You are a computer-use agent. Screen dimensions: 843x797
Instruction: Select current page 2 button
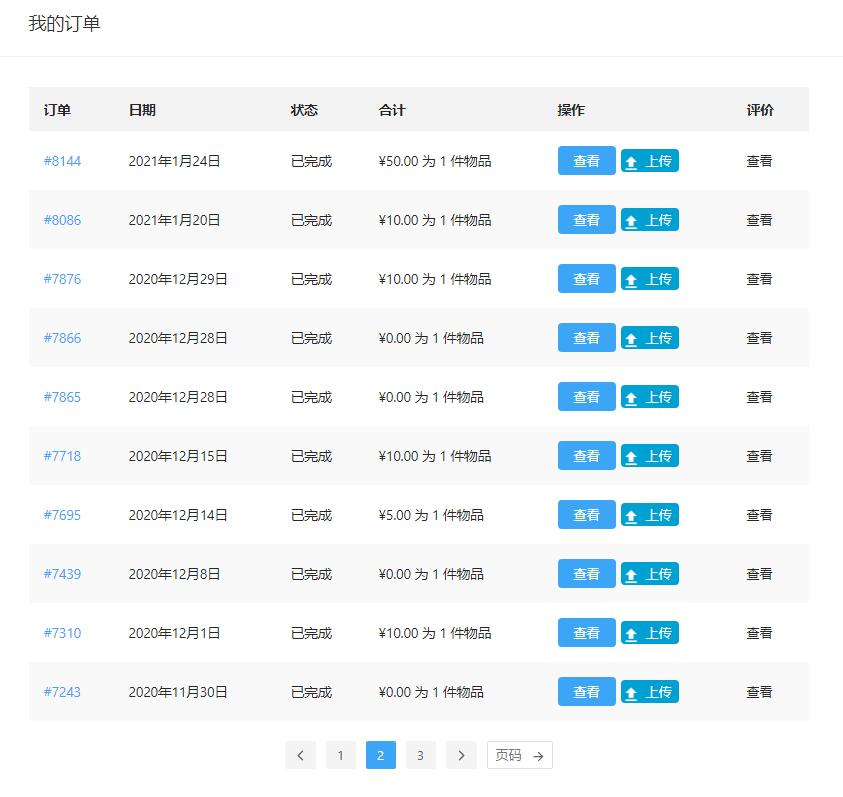pos(381,755)
